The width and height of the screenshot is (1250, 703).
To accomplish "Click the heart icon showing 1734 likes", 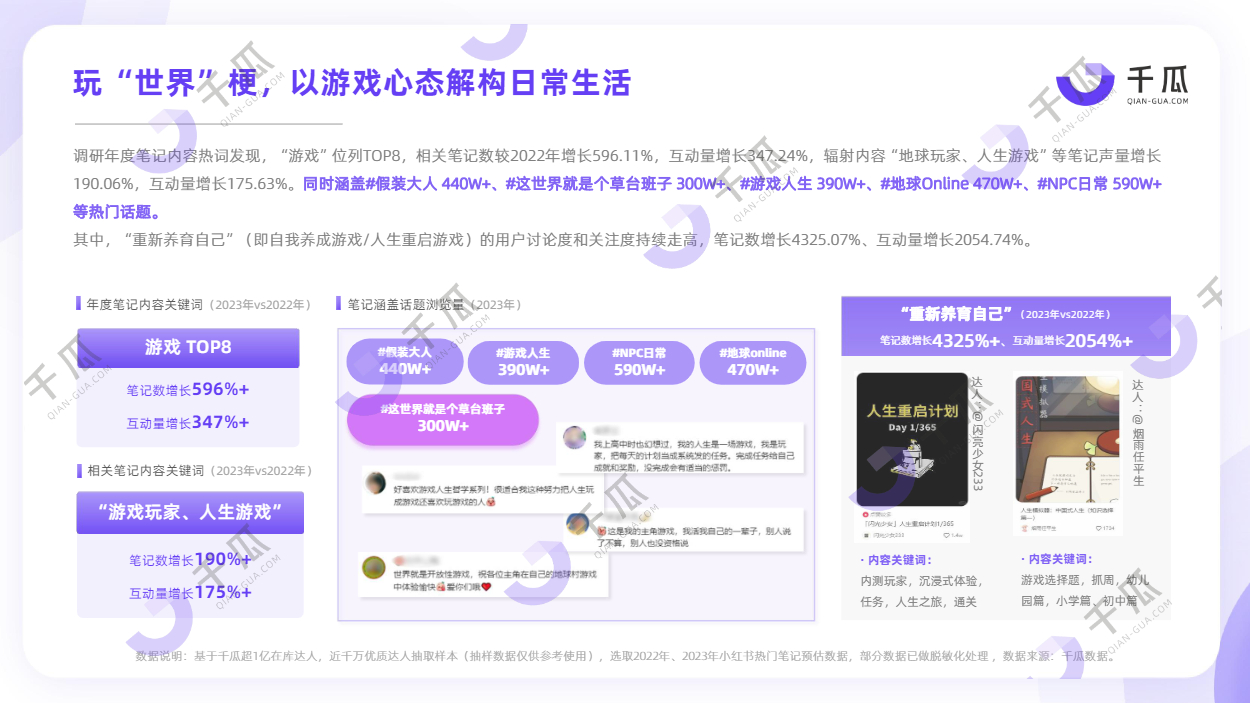I will (x=1099, y=528).
